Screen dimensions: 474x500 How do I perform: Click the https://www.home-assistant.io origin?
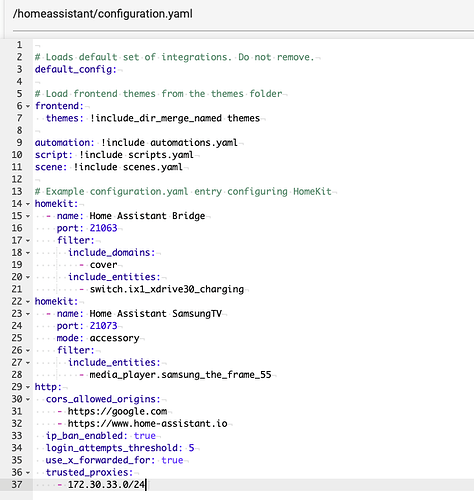click(147, 424)
